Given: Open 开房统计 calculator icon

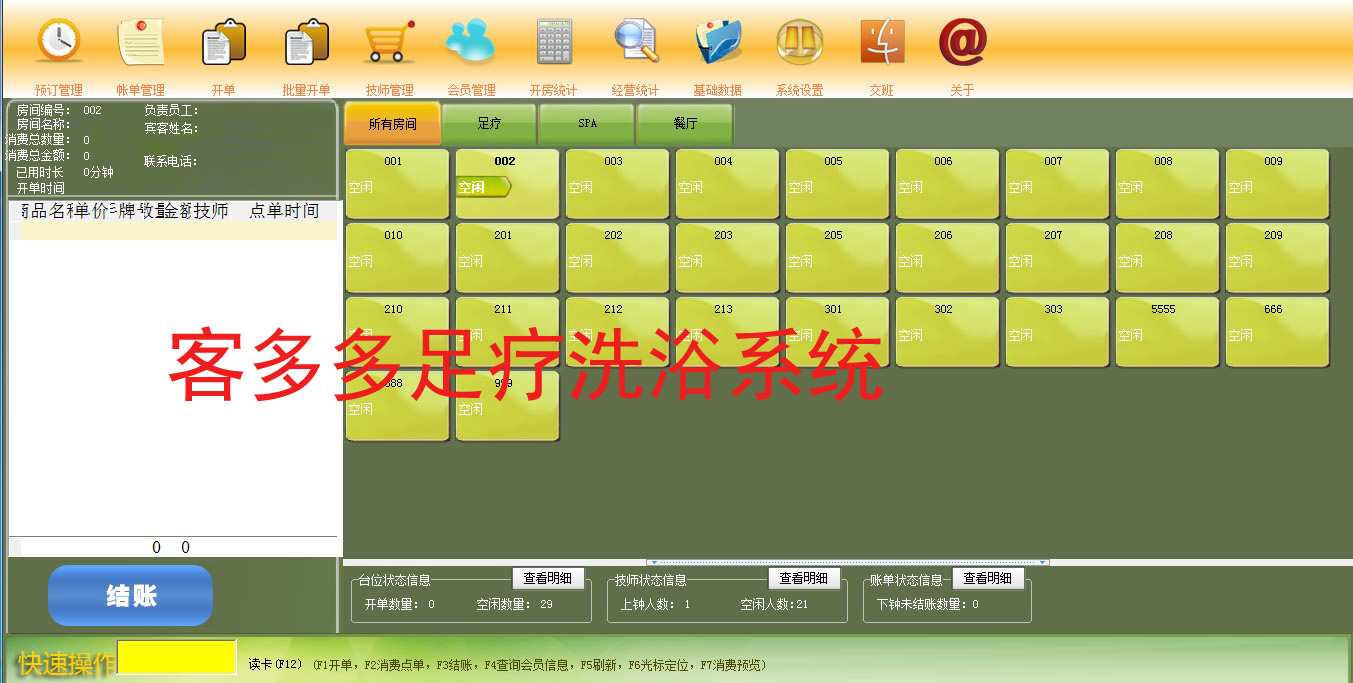Looking at the screenshot, I should pyautogui.click(x=554, y=42).
